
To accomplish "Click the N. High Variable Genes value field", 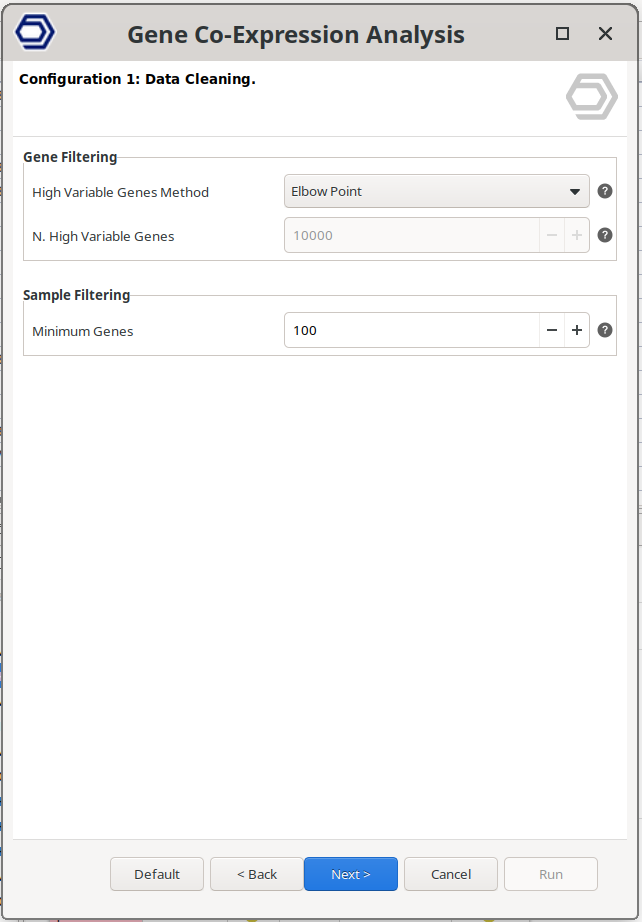I will click(x=411, y=236).
